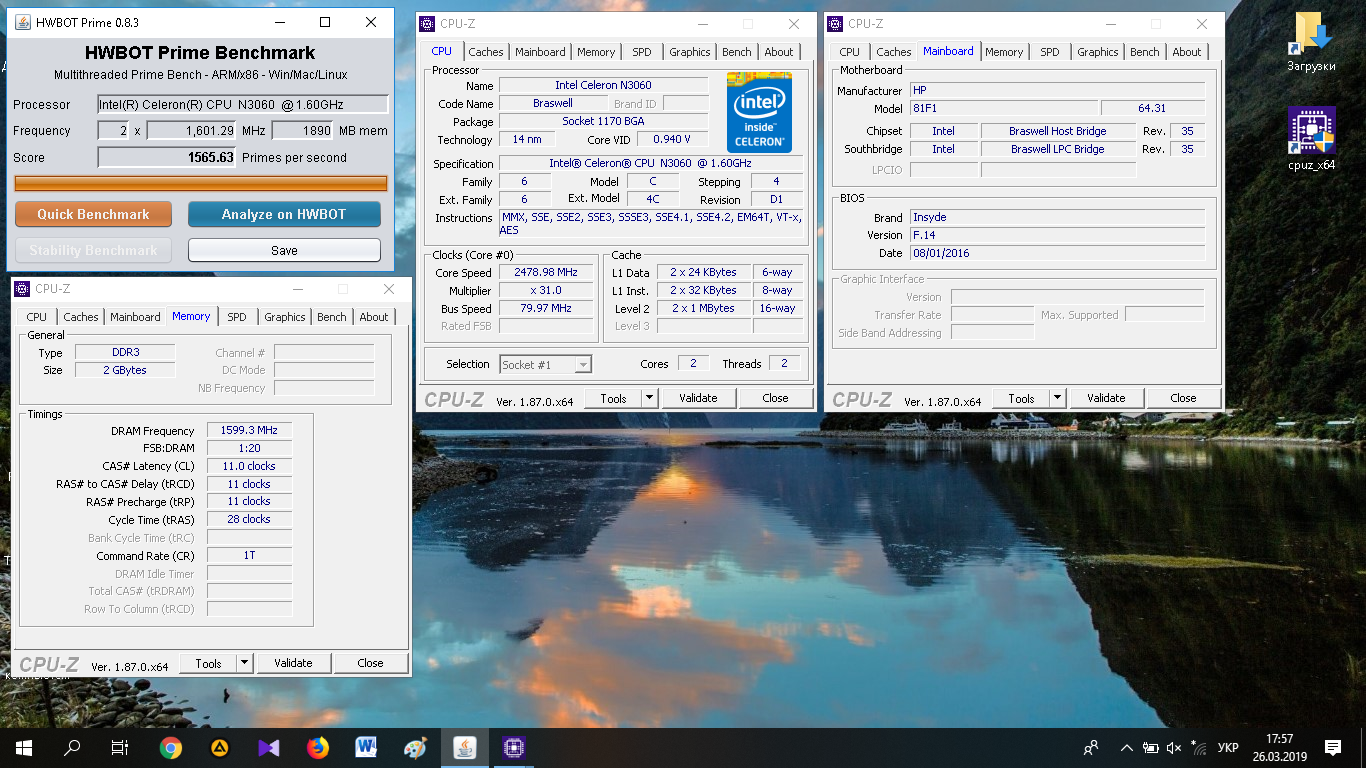This screenshot has width=1366, height=768.
Task: Click DRAM Frequency value 1599.3 MHz
Action: click(x=249, y=430)
